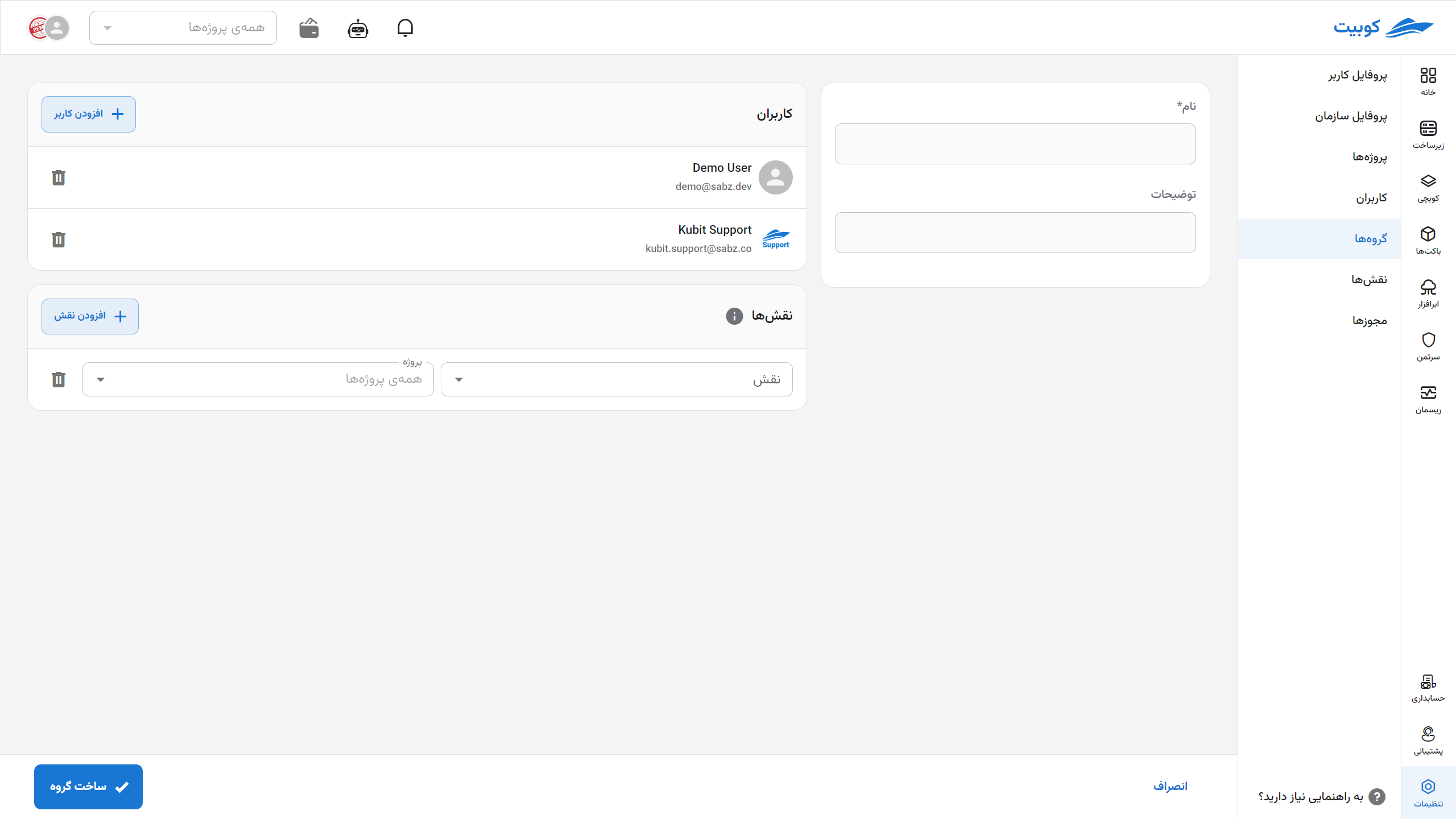
Task: Open ابرافزار in the icon rail
Action: click(x=1428, y=293)
